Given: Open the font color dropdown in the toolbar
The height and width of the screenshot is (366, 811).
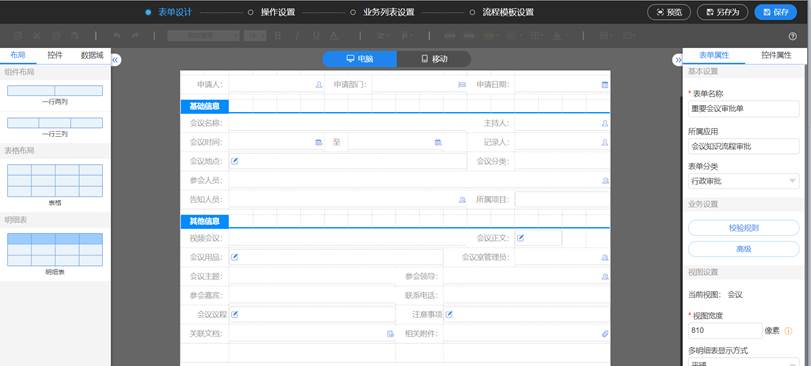Looking at the screenshot, I should (x=335, y=36).
